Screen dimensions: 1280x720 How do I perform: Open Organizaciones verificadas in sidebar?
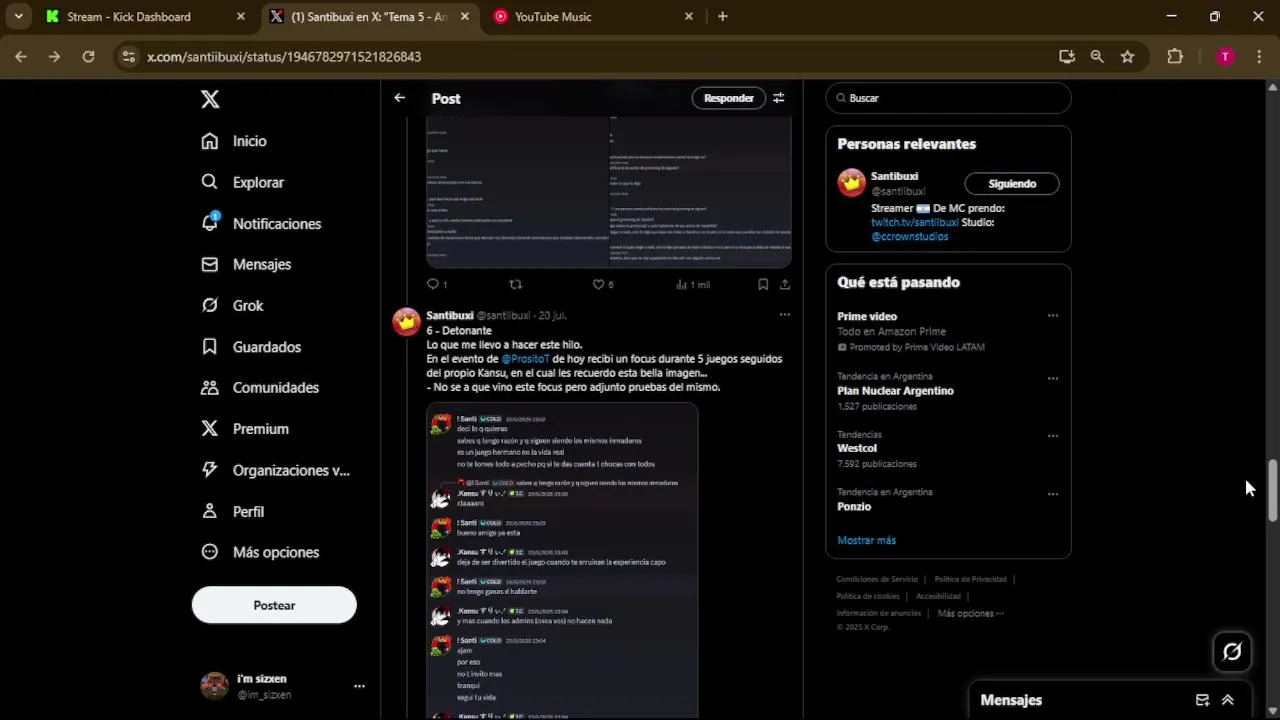coord(275,470)
